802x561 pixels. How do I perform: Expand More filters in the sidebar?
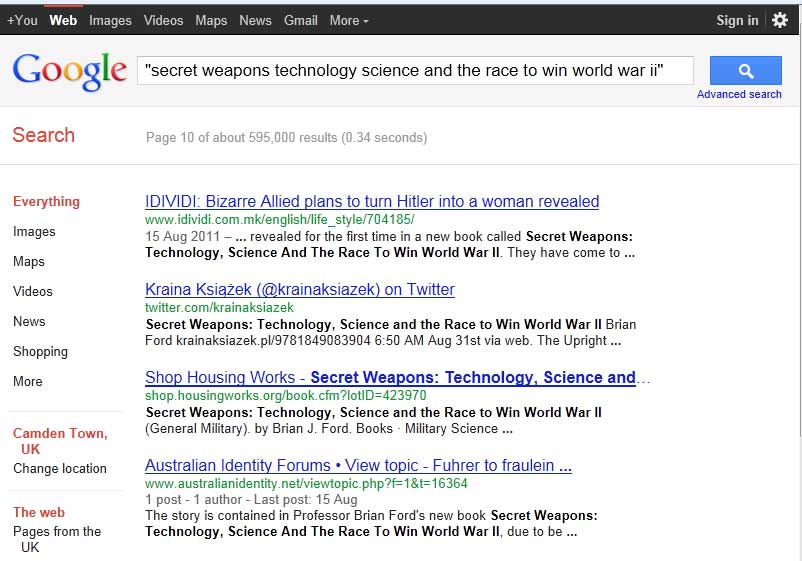coord(28,381)
